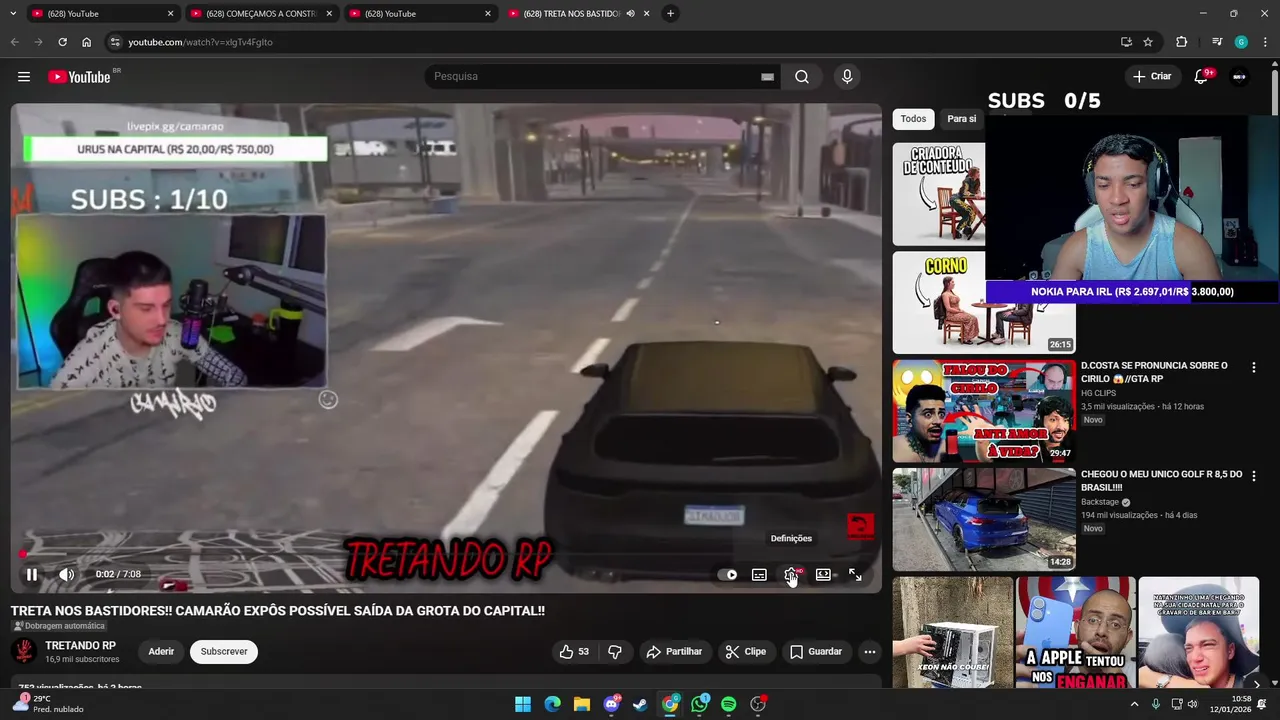Open Spotify from the taskbar
Screen dimensions: 1280x720
728,705
